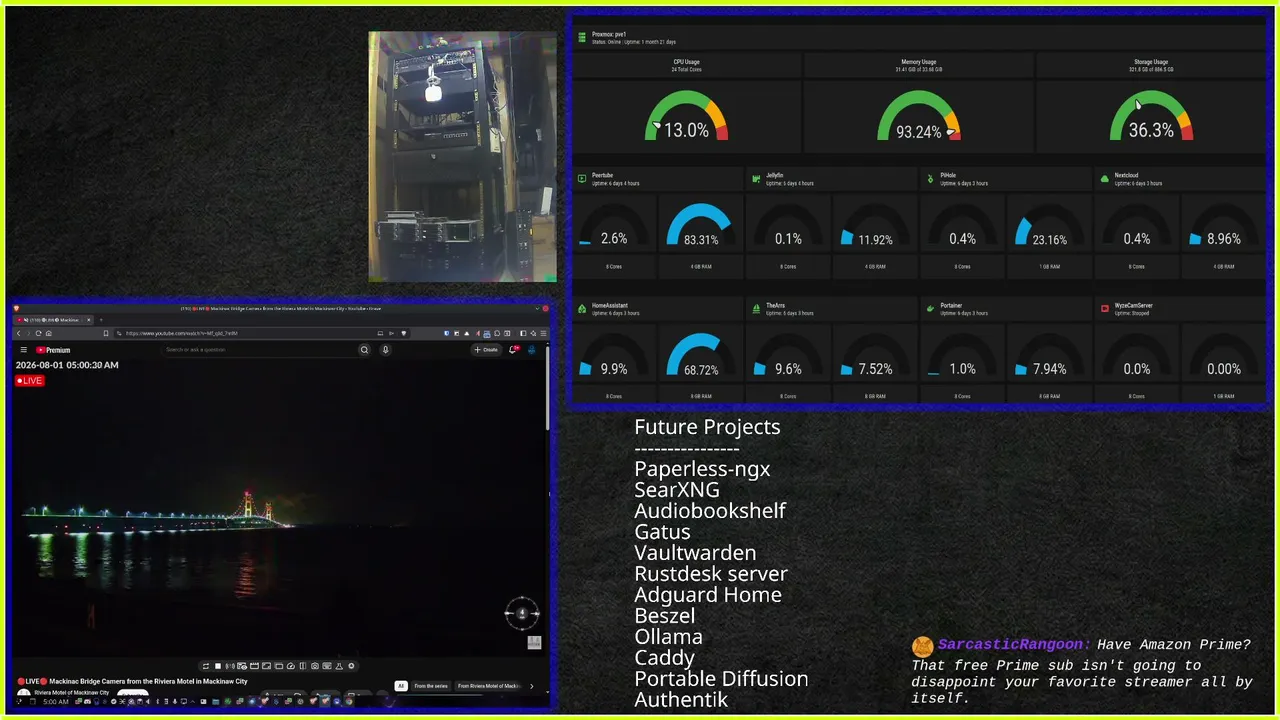The height and width of the screenshot is (720, 1280).
Task: Click the YouTube search magnifier button
Action: click(364, 350)
